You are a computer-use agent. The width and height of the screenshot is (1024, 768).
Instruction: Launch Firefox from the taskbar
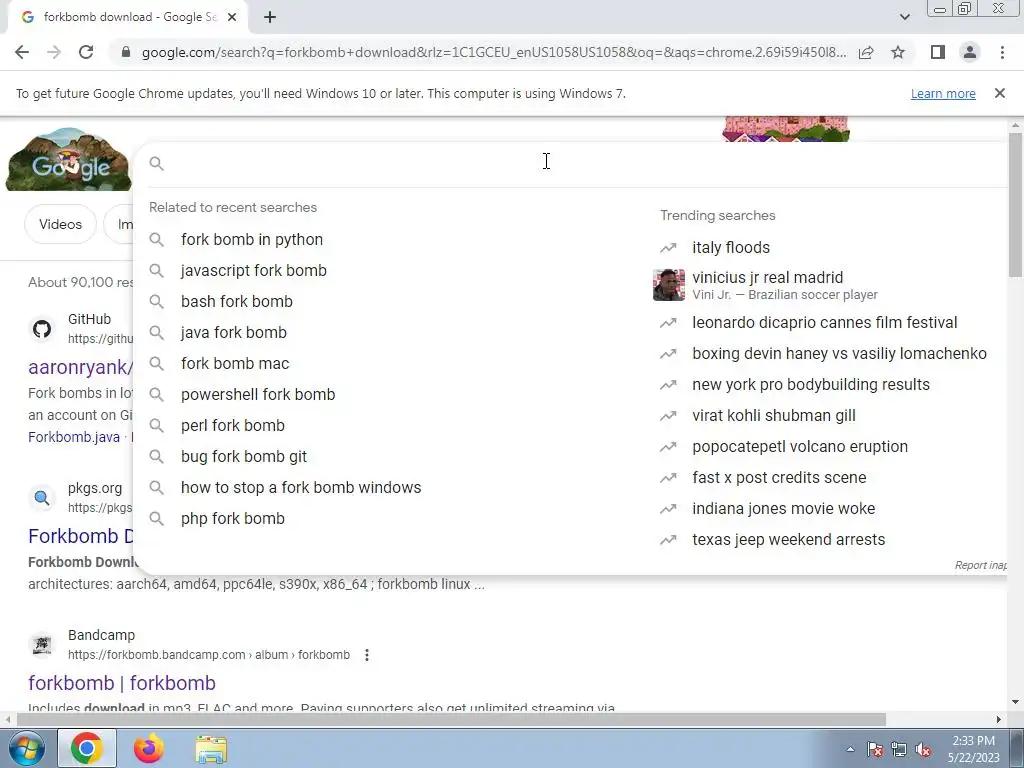149,748
